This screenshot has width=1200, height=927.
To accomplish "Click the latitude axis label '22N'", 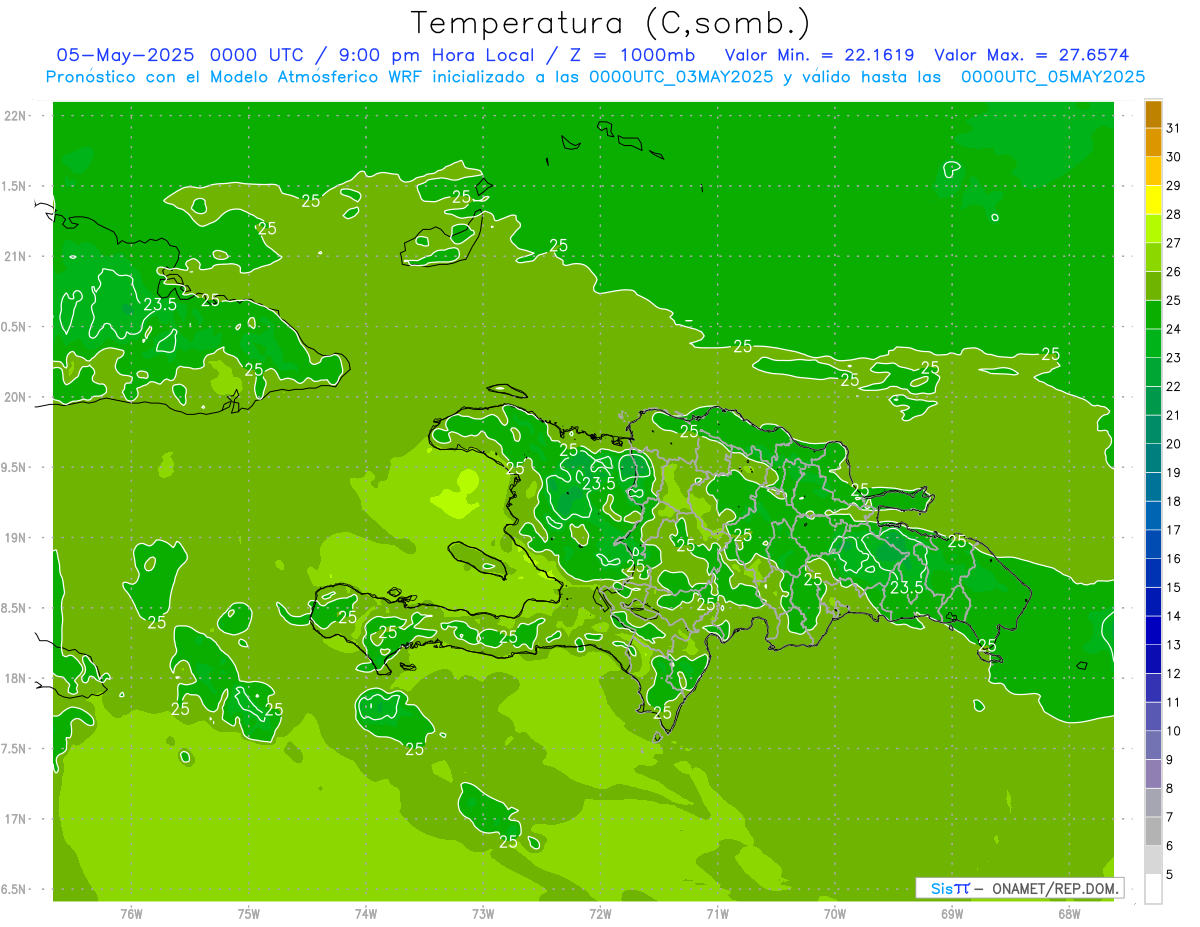I will pyautogui.click(x=15, y=115).
